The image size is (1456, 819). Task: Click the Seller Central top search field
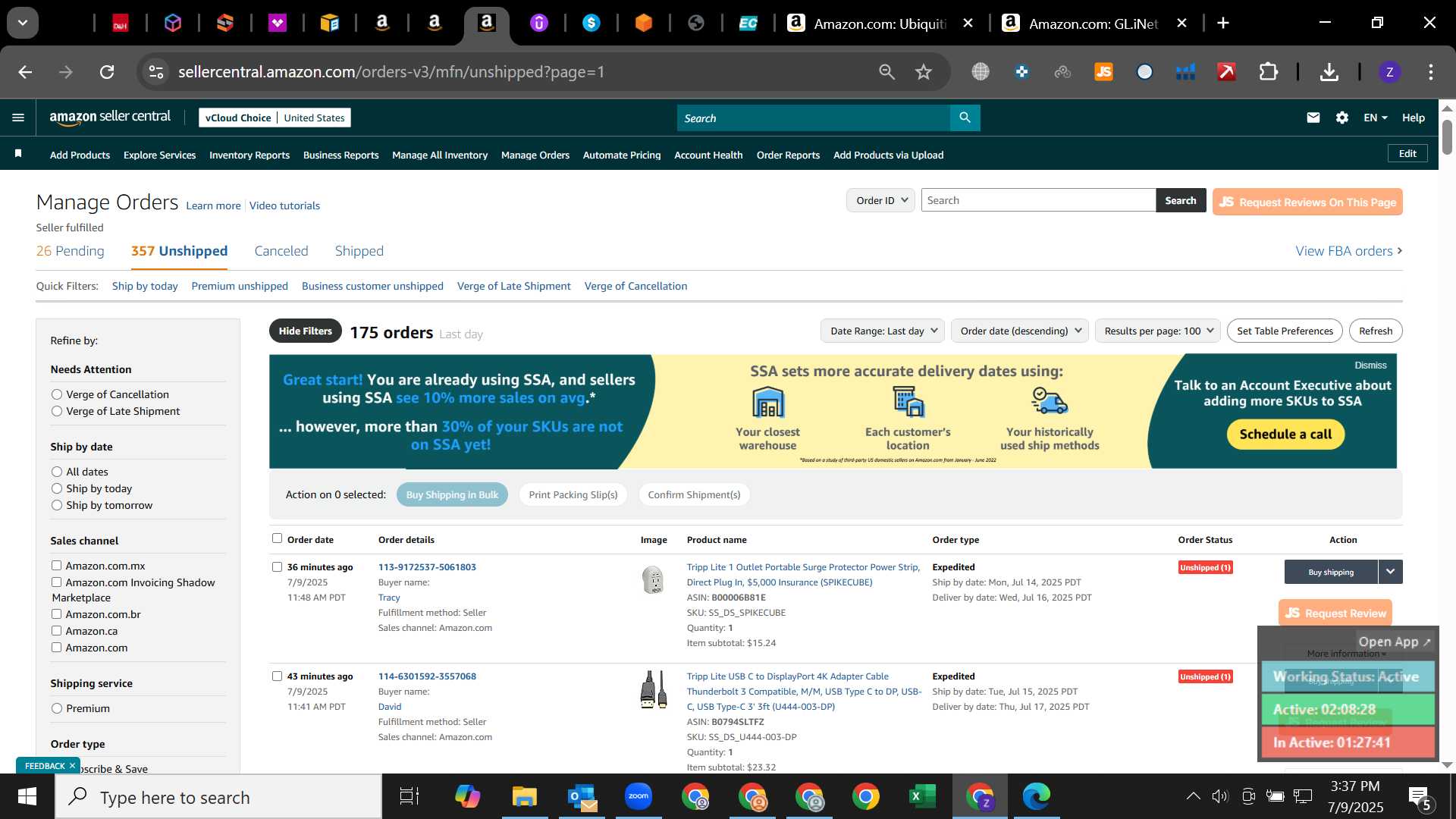pos(813,118)
